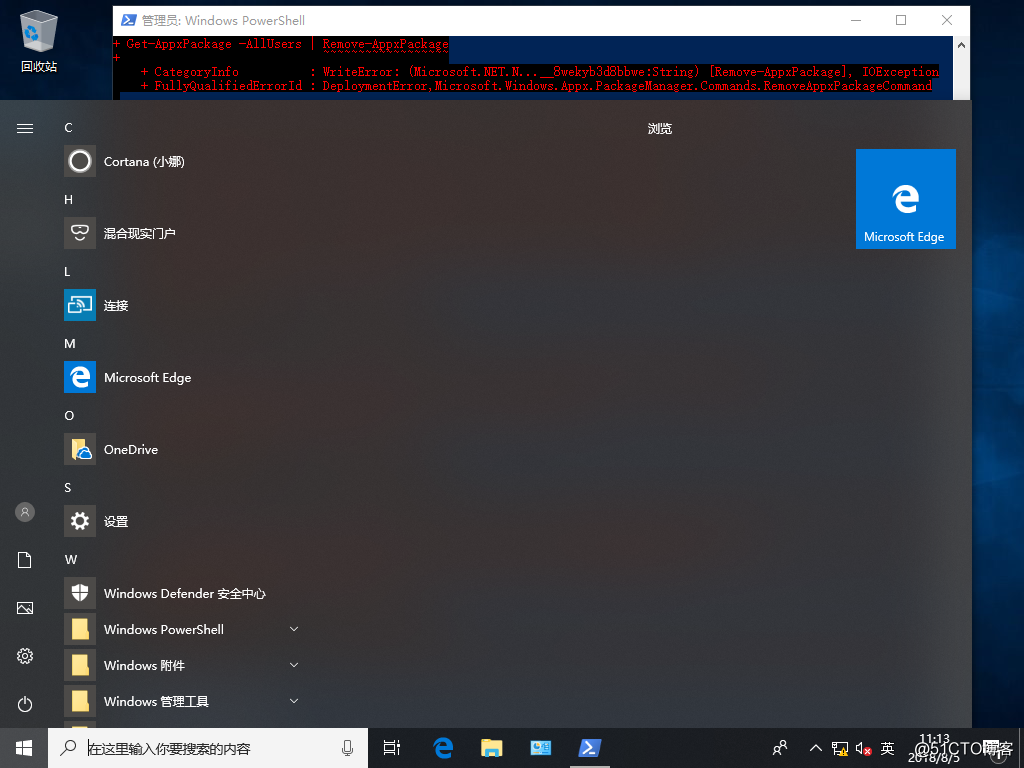The height and width of the screenshot is (768, 1024).
Task: Launch Microsoft Edge from the app list
Action: [x=183, y=377]
